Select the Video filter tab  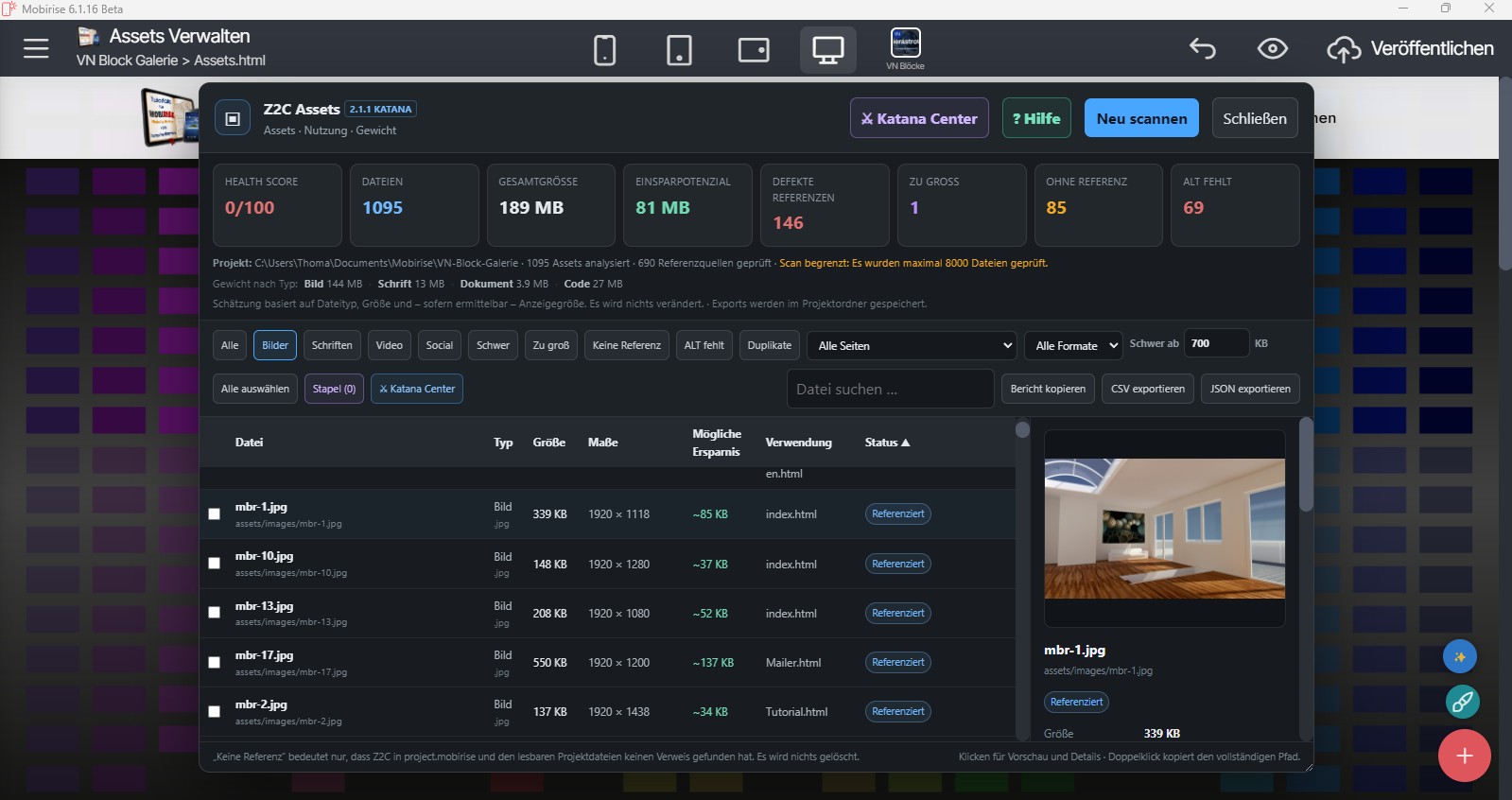coord(390,345)
